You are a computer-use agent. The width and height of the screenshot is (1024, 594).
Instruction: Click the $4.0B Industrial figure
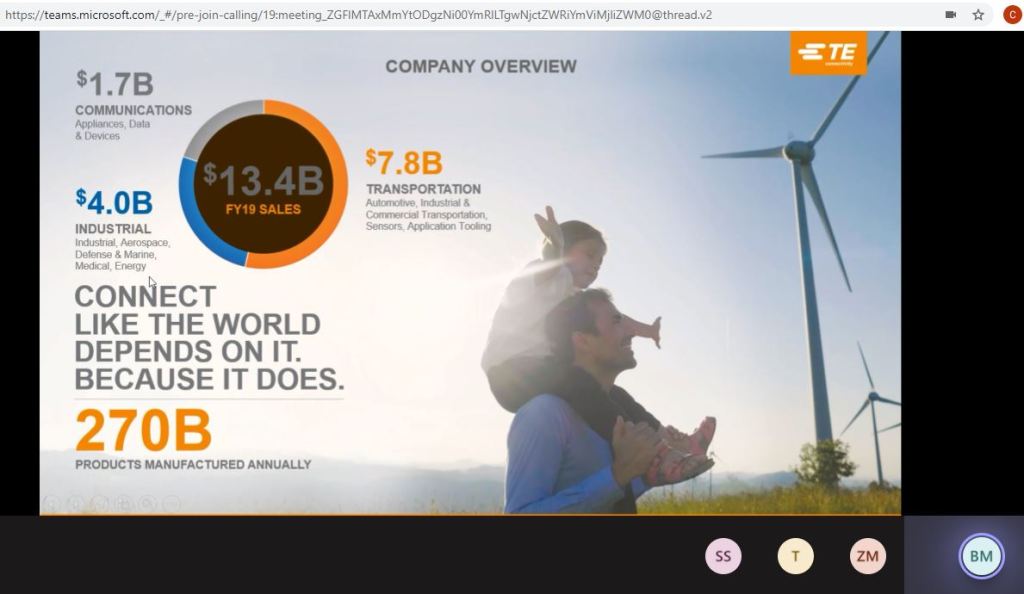114,203
